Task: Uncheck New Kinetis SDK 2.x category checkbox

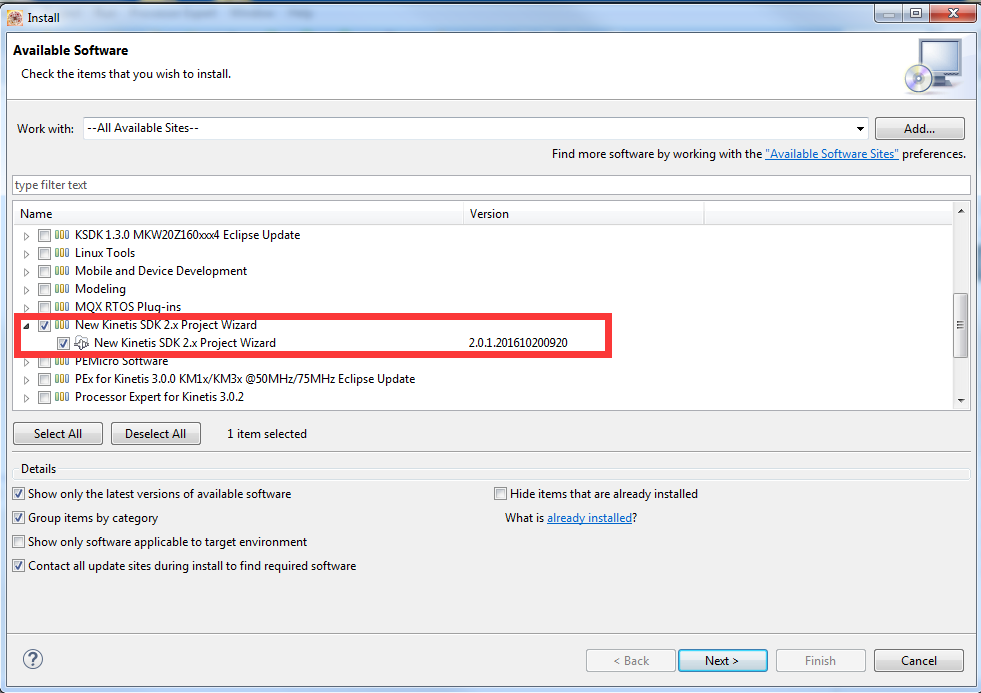Action: coord(44,326)
